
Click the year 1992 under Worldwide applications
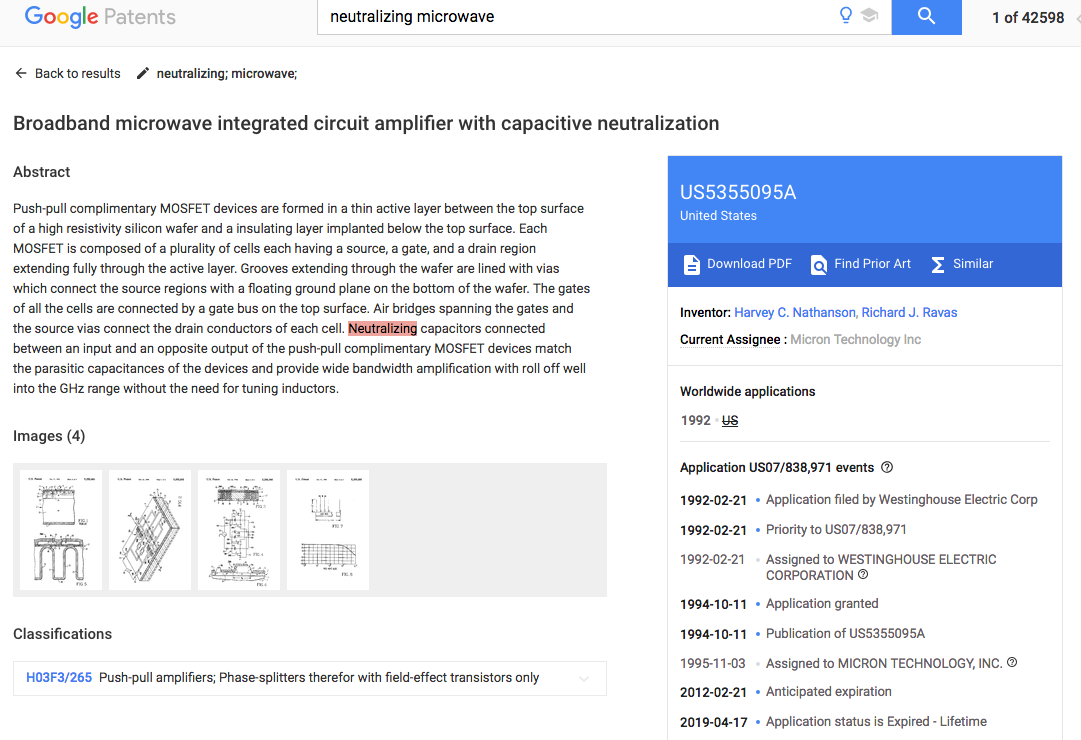coord(696,420)
